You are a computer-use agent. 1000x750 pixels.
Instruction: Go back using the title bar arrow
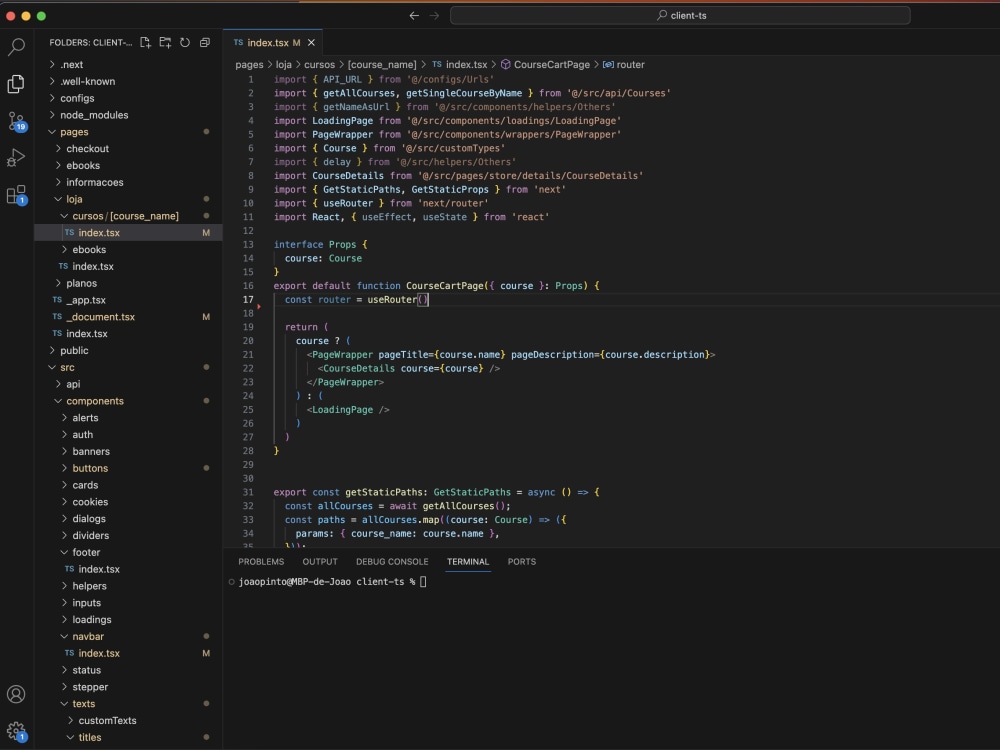pyautogui.click(x=414, y=16)
